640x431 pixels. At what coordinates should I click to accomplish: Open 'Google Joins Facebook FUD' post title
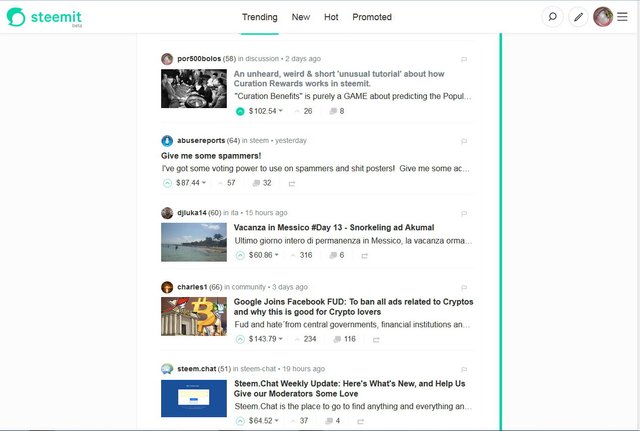(353, 307)
